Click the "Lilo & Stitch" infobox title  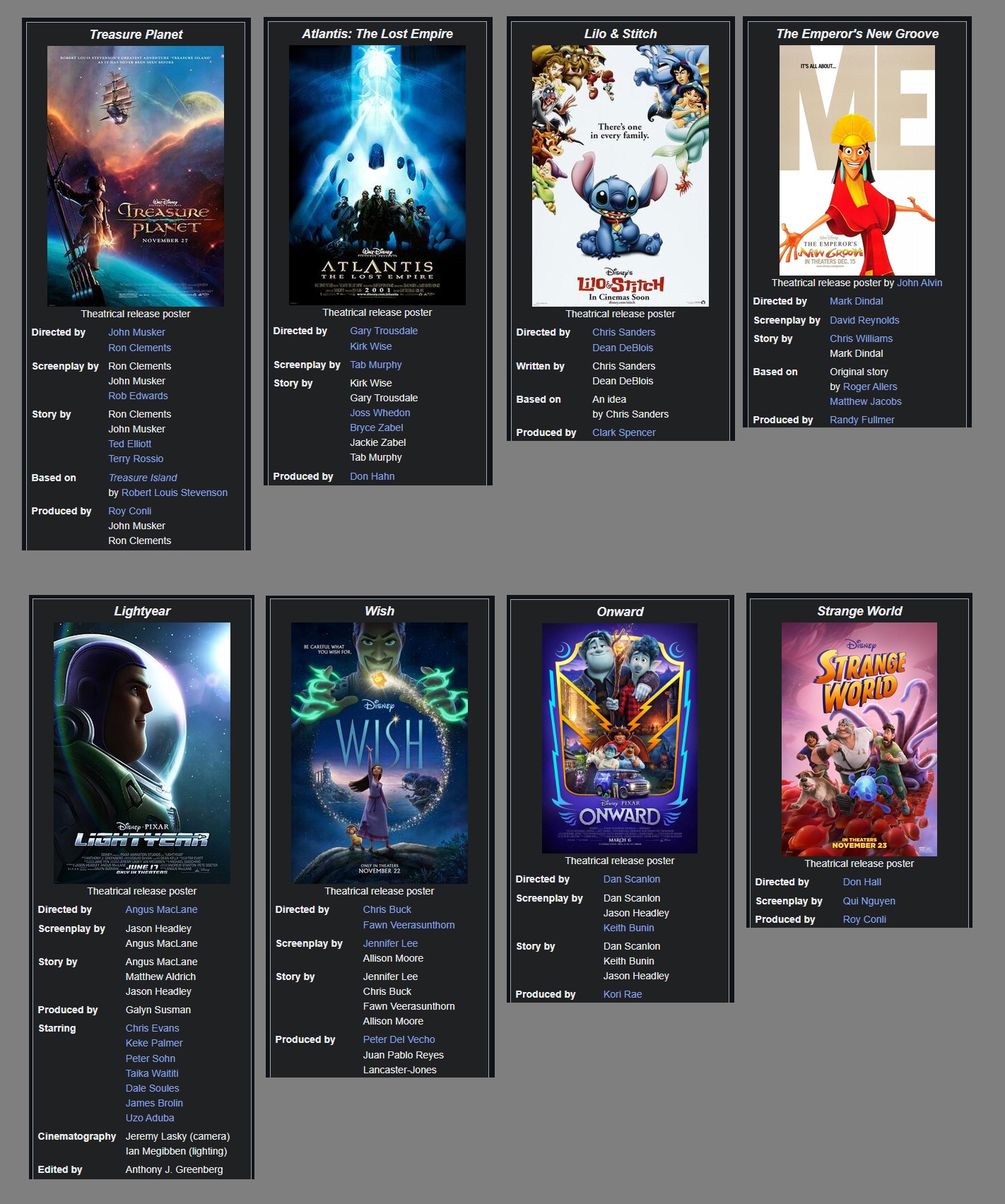pyautogui.click(x=621, y=34)
